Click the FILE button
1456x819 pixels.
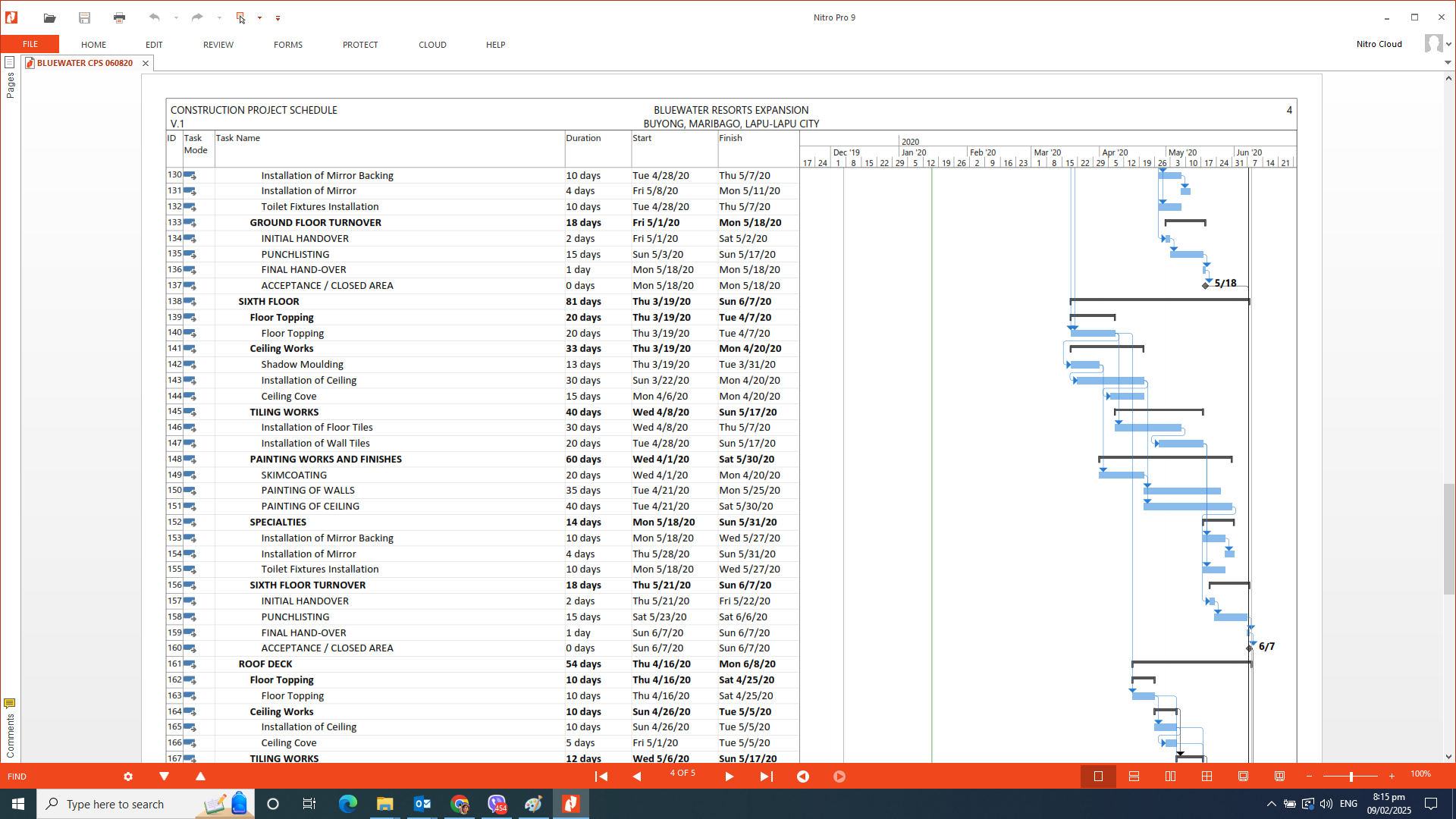(x=30, y=44)
